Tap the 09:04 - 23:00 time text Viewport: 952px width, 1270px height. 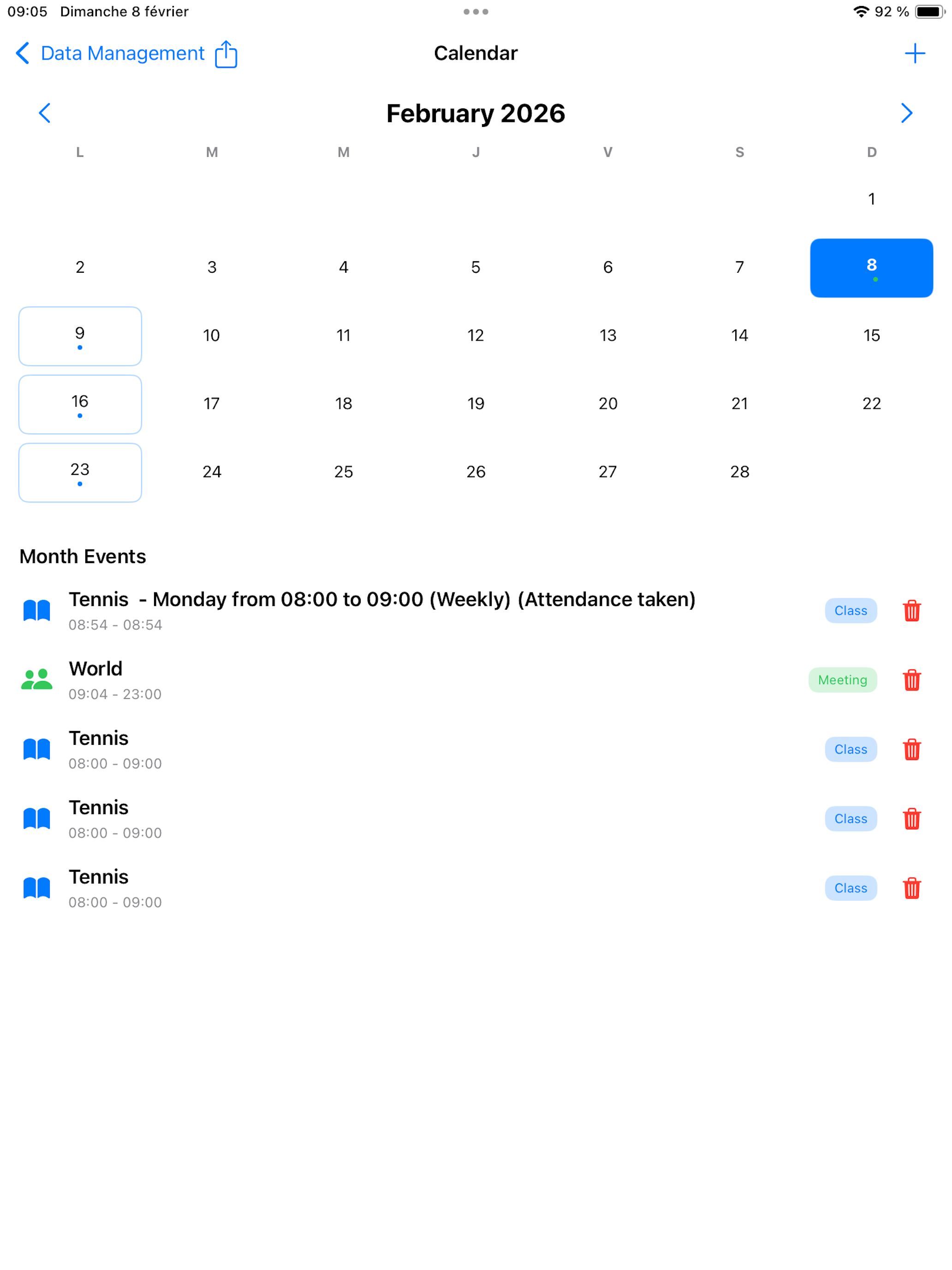(x=115, y=694)
